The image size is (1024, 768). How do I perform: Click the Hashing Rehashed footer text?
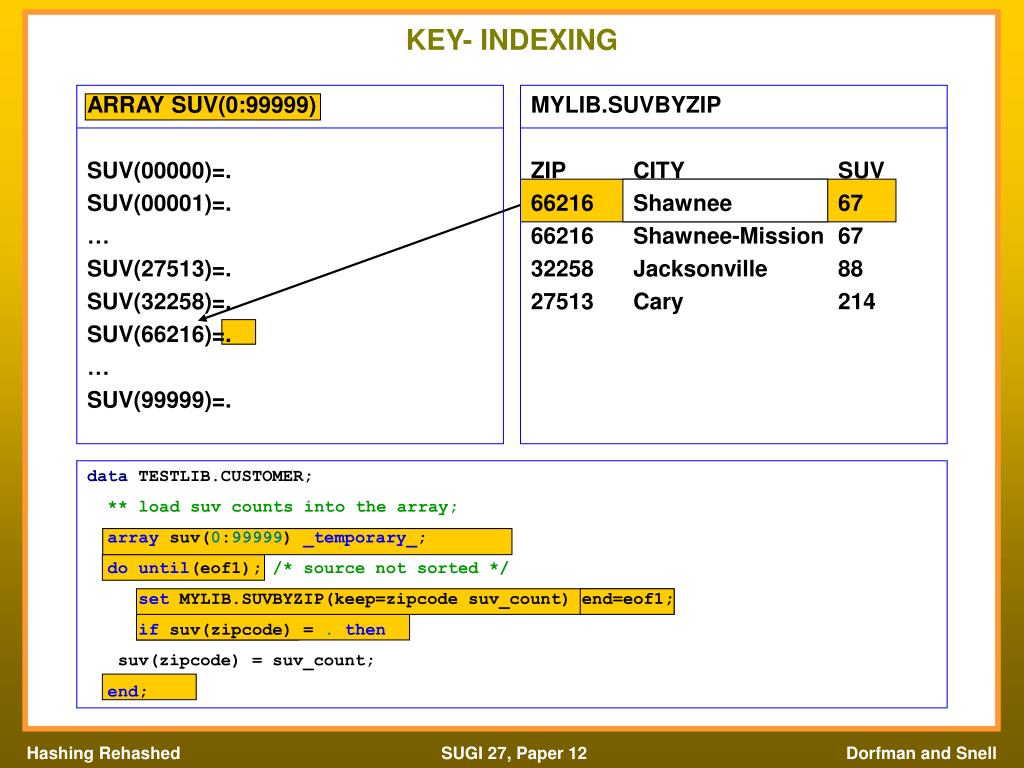click(103, 753)
